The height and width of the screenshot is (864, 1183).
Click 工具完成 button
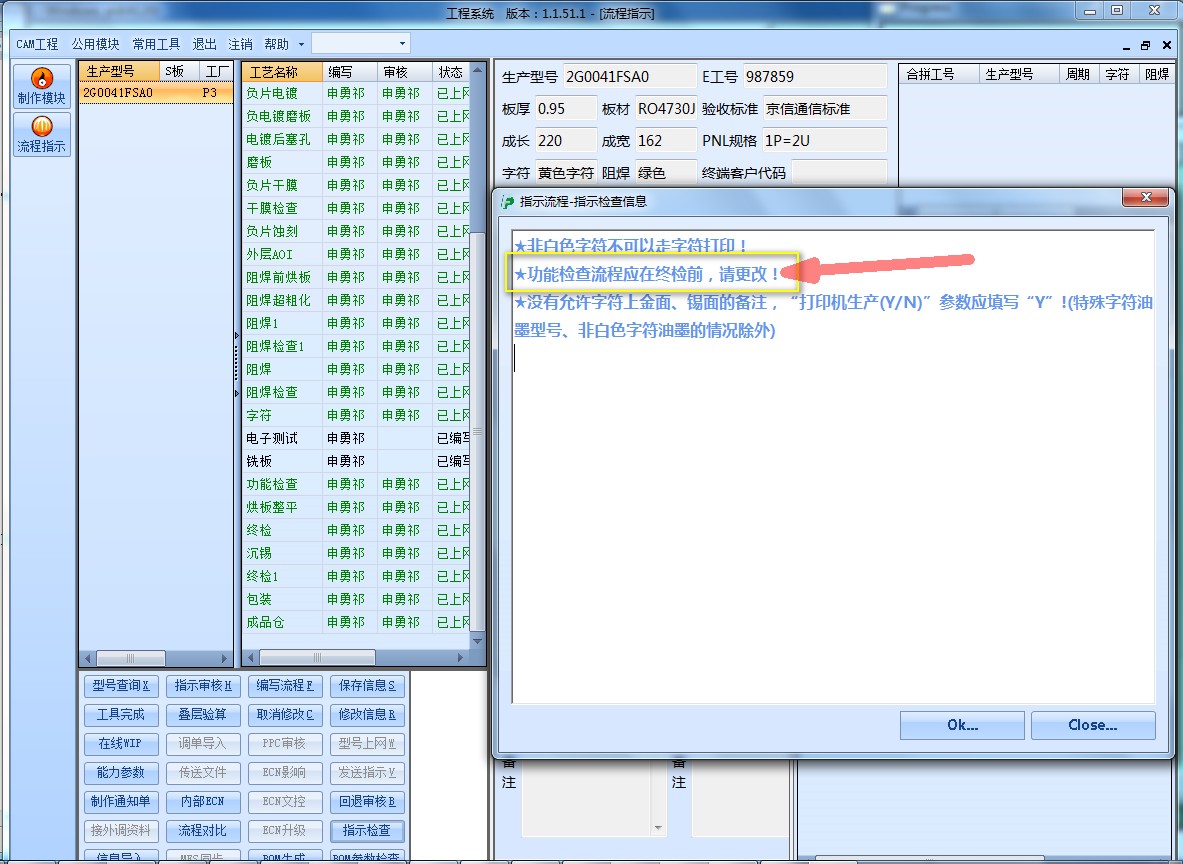(x=121, y=714)
